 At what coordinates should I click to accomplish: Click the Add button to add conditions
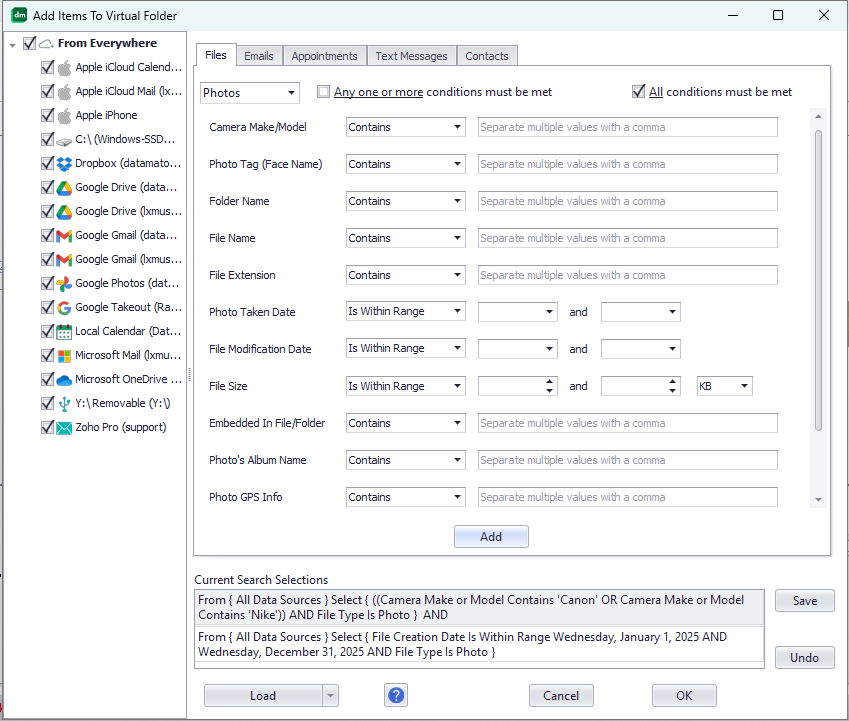coord(491,536)
